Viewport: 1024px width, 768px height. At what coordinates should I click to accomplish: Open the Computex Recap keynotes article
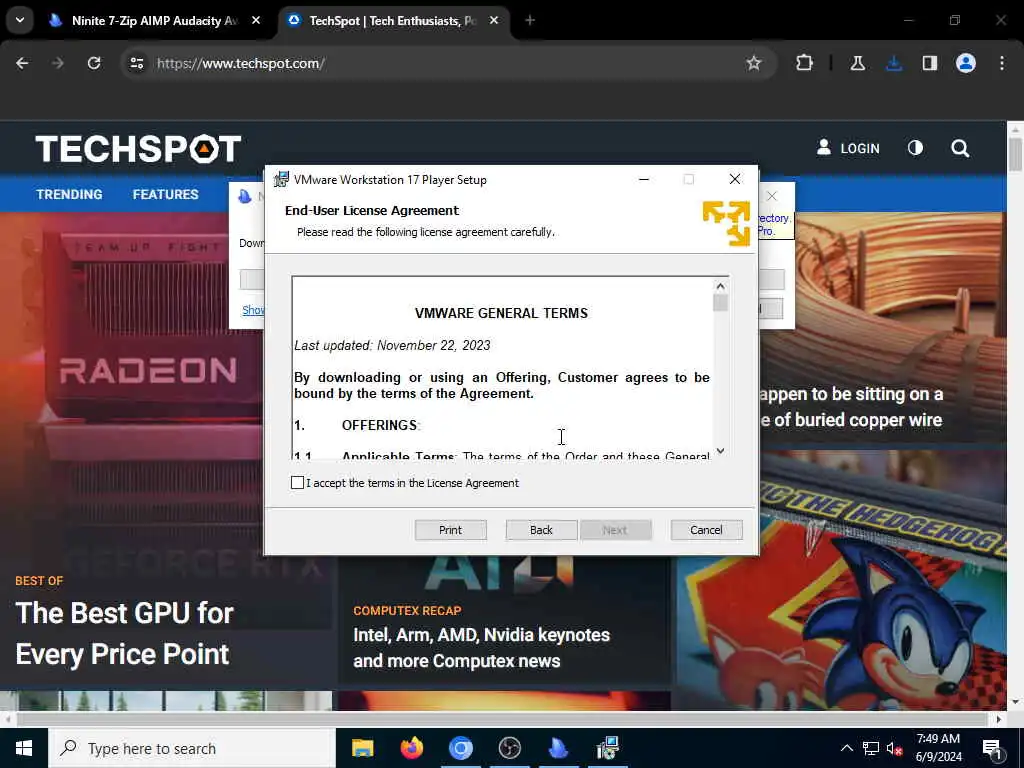[481, 648]
